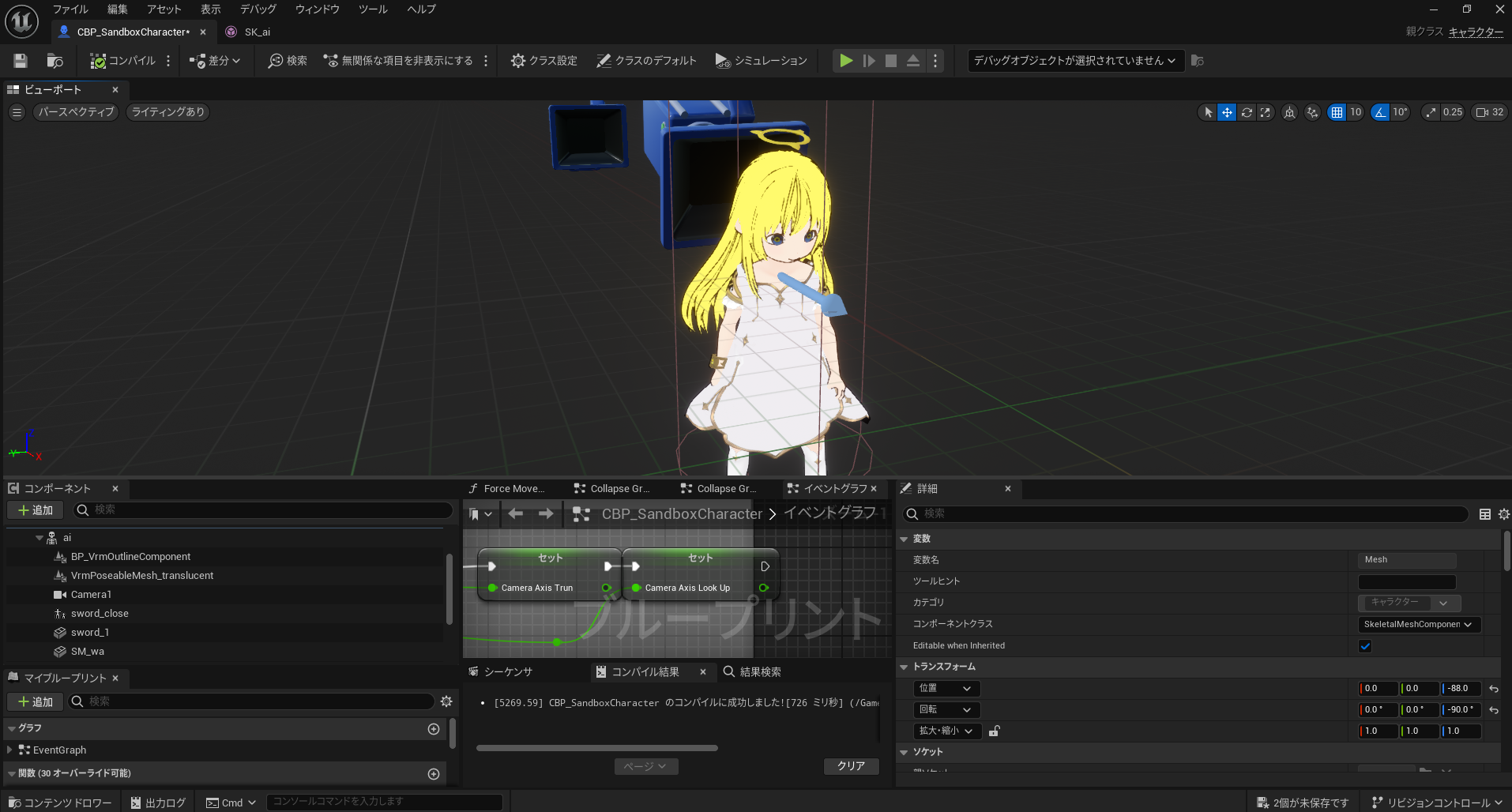The height and width of the screenshot is (812, 1512).
Task: Open My Blueprint settings gear
Action: [446, 701]
